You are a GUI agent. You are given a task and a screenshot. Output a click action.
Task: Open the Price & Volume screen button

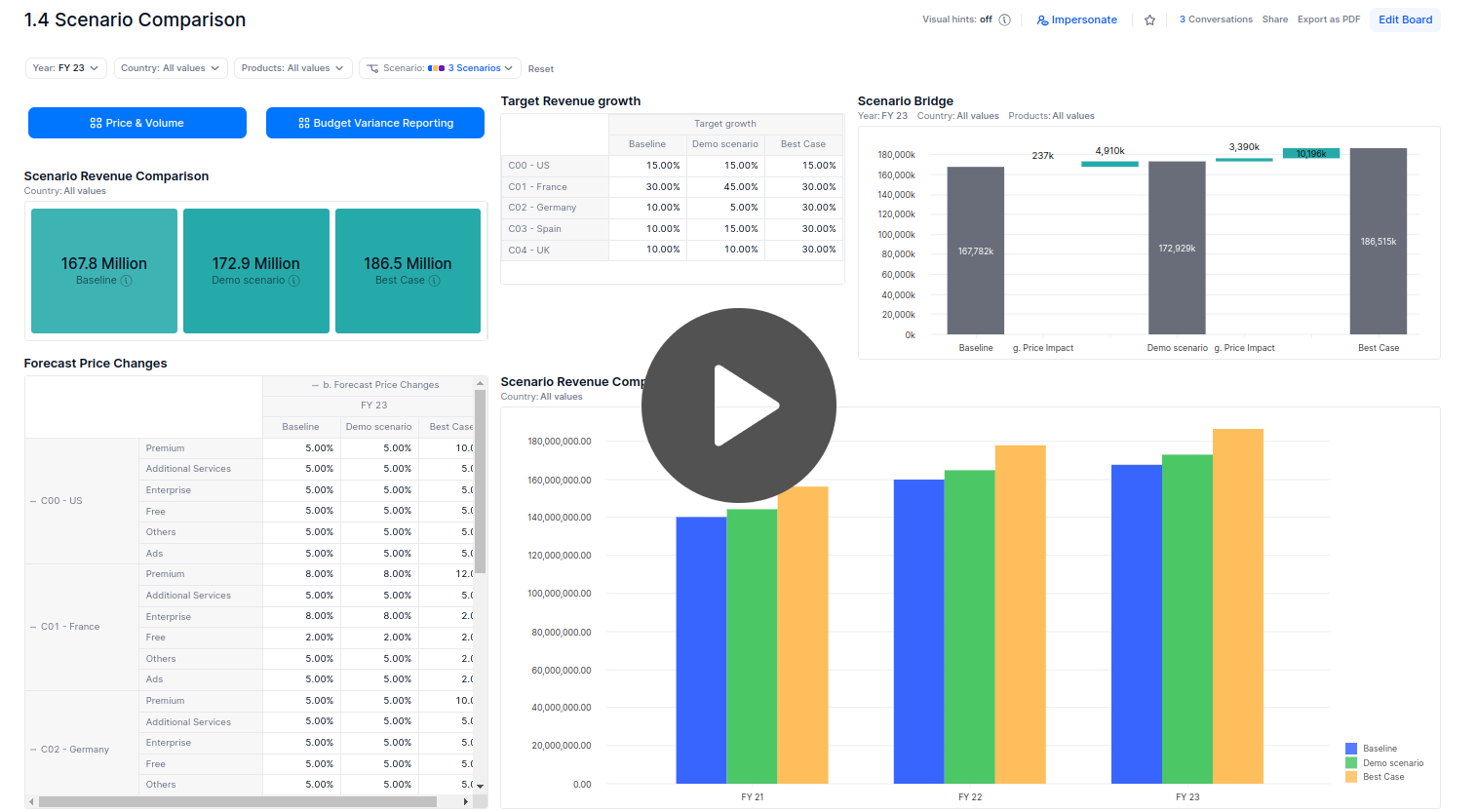coord(137,123)
